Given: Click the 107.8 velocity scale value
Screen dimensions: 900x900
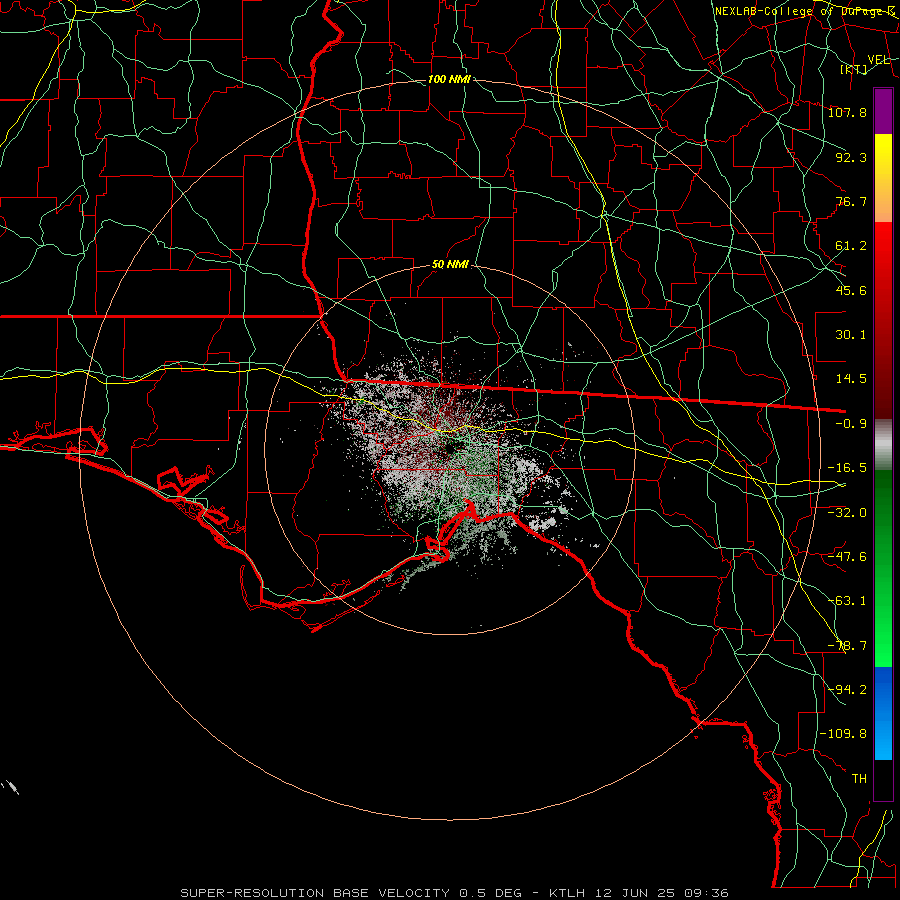Looking at the screenshot, I should (847, 112).
